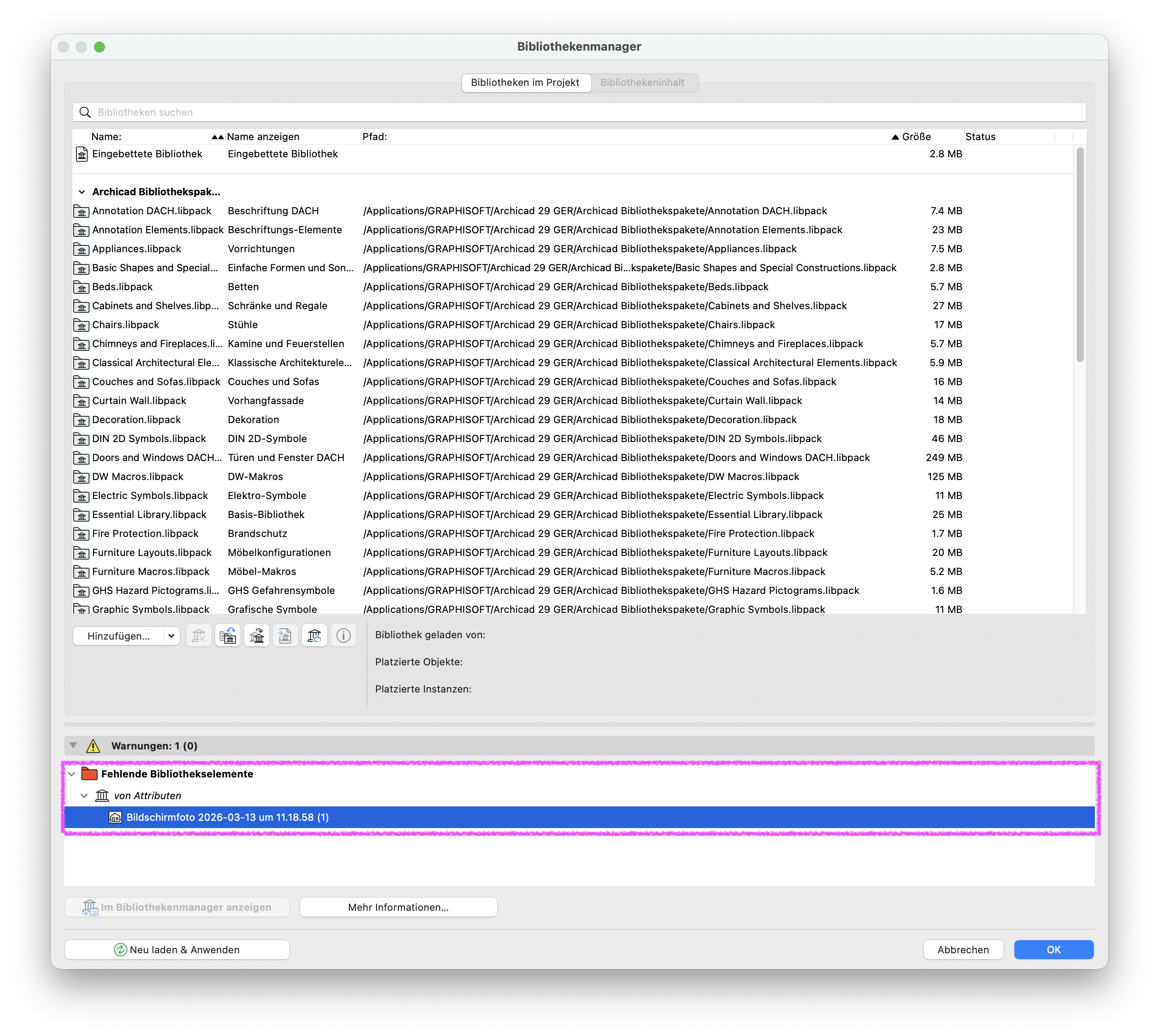
Task: Select the Curtain Wall.libpack row
Action: [x=573, y=401]
